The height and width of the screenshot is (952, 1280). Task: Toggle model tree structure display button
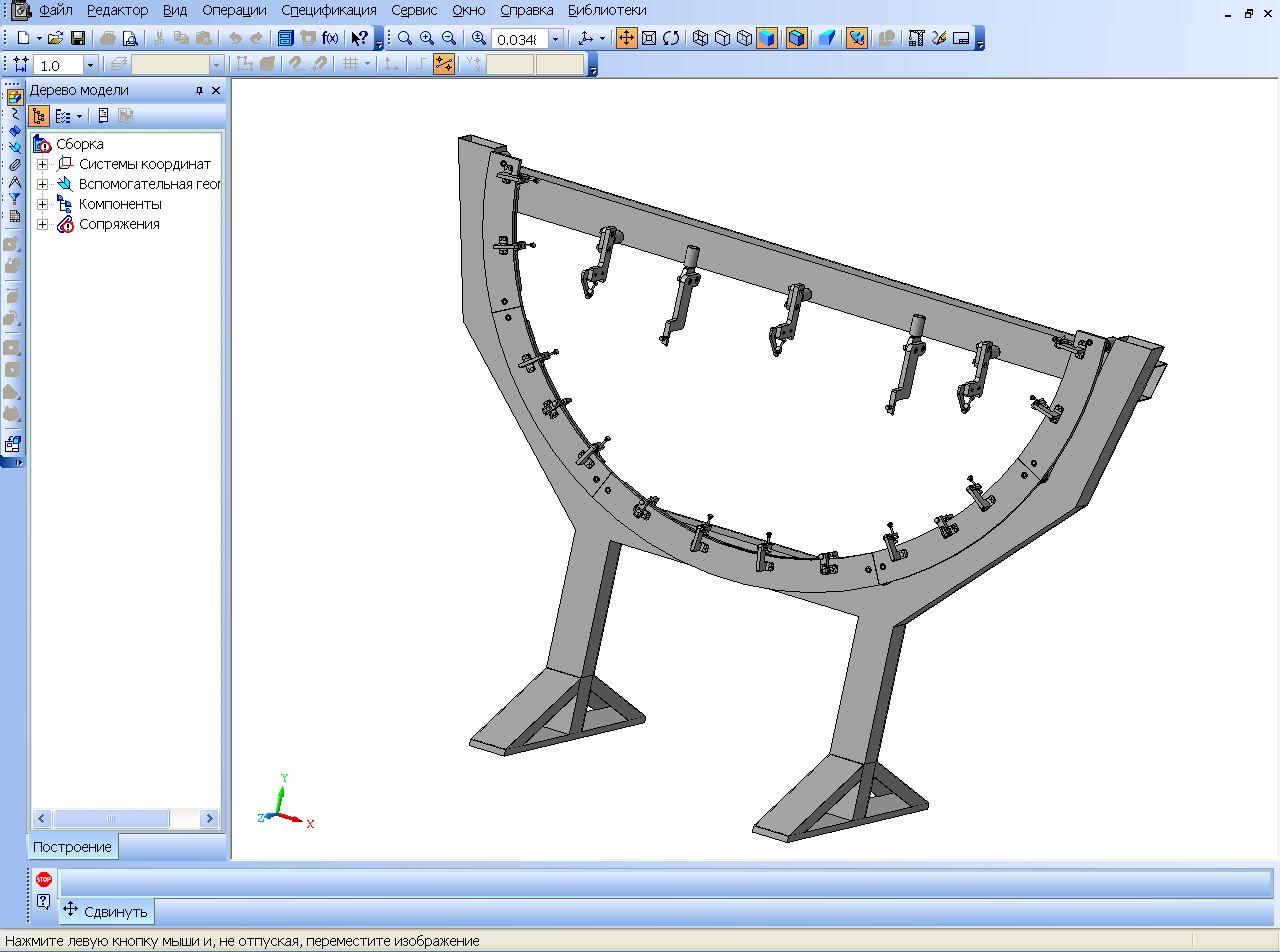(39, 116)
